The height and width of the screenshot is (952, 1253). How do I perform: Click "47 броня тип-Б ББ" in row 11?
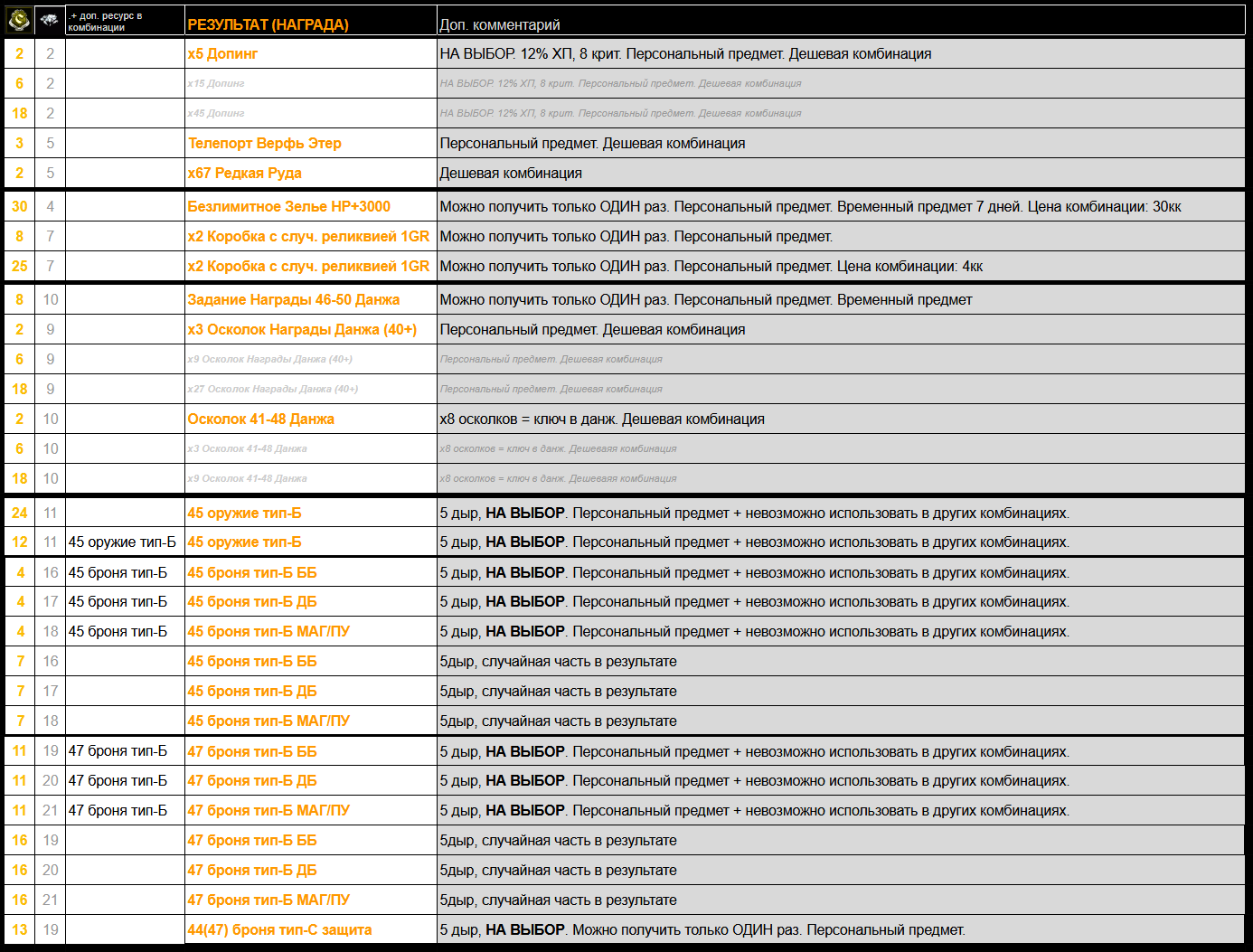252,751
